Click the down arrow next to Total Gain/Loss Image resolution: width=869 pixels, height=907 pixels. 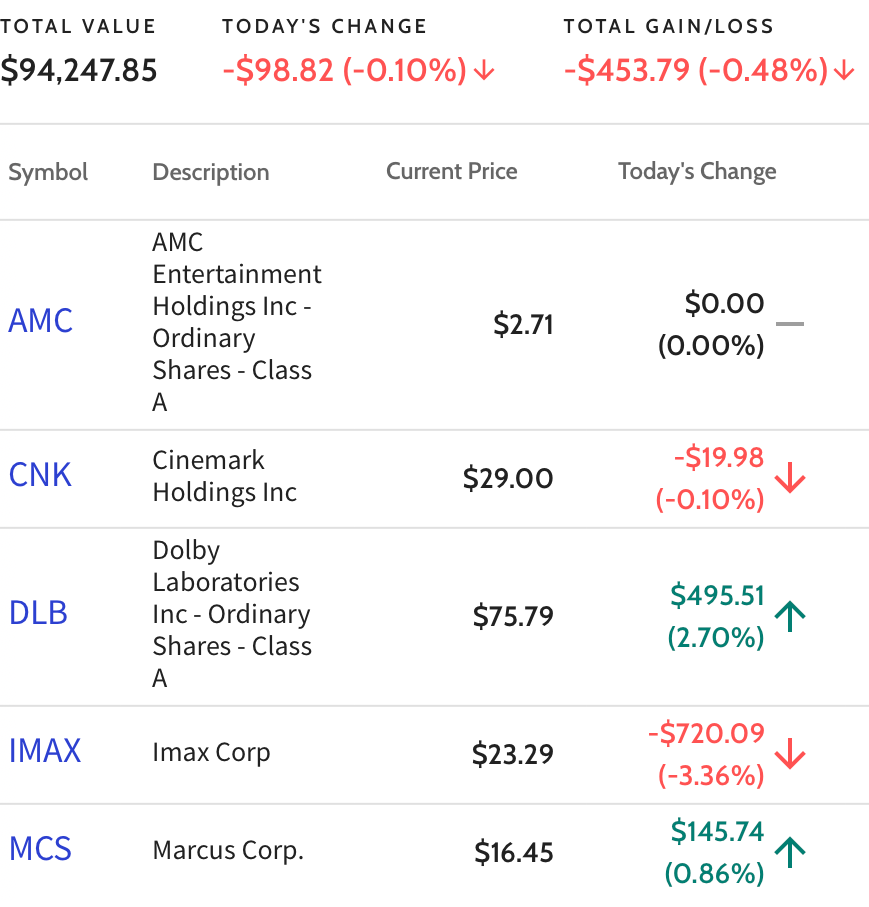pyautogui.click(x=844, y=71)
